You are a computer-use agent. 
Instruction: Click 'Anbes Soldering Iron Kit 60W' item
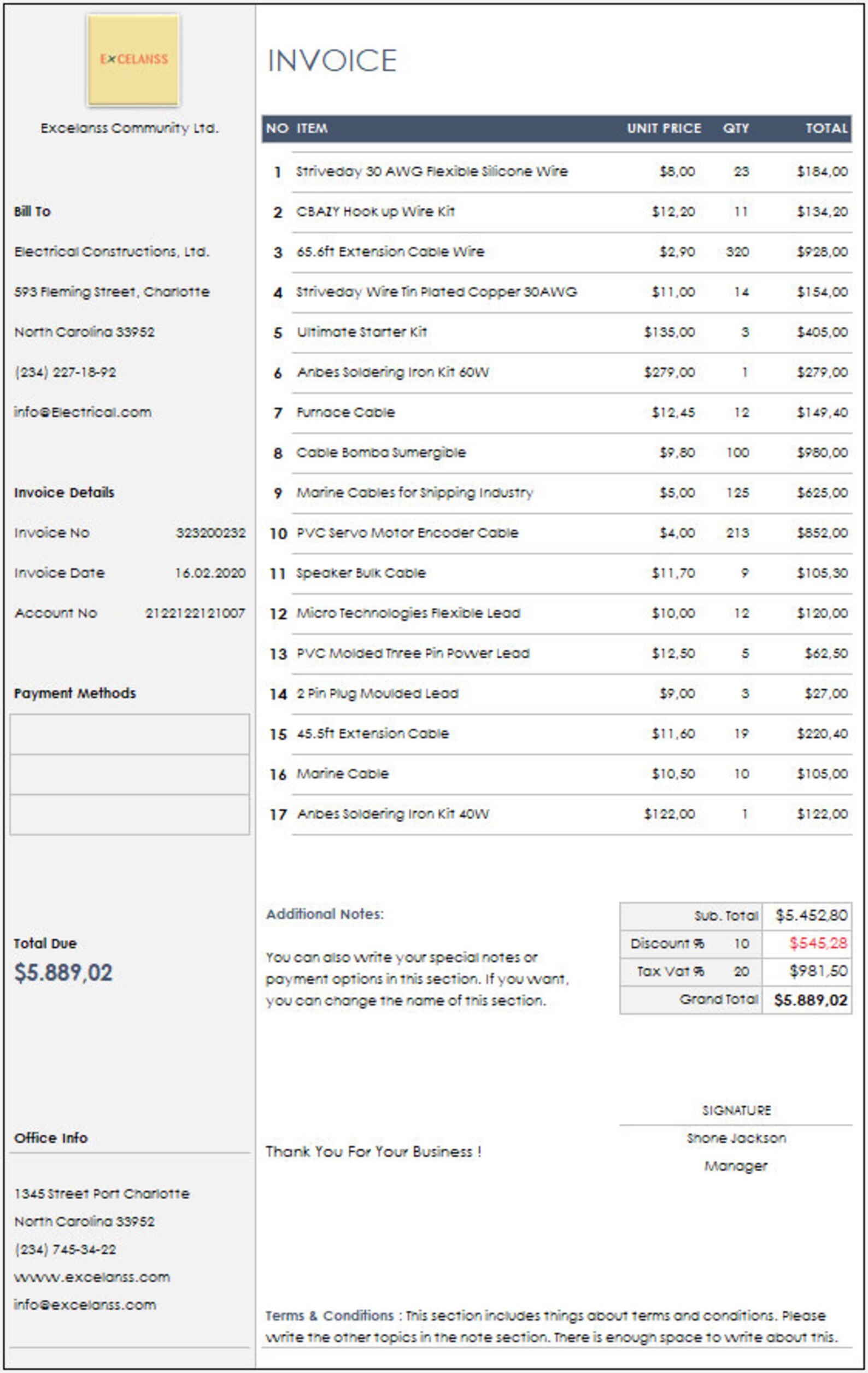tap(392, 372)
